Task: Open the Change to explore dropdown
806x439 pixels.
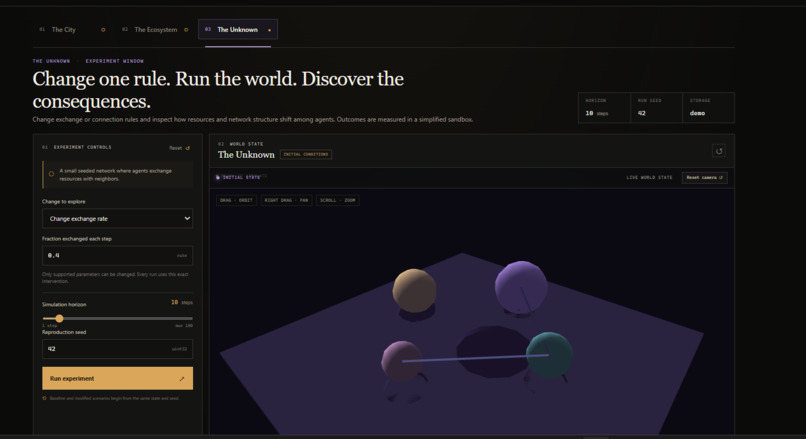Action: point(117,218)
